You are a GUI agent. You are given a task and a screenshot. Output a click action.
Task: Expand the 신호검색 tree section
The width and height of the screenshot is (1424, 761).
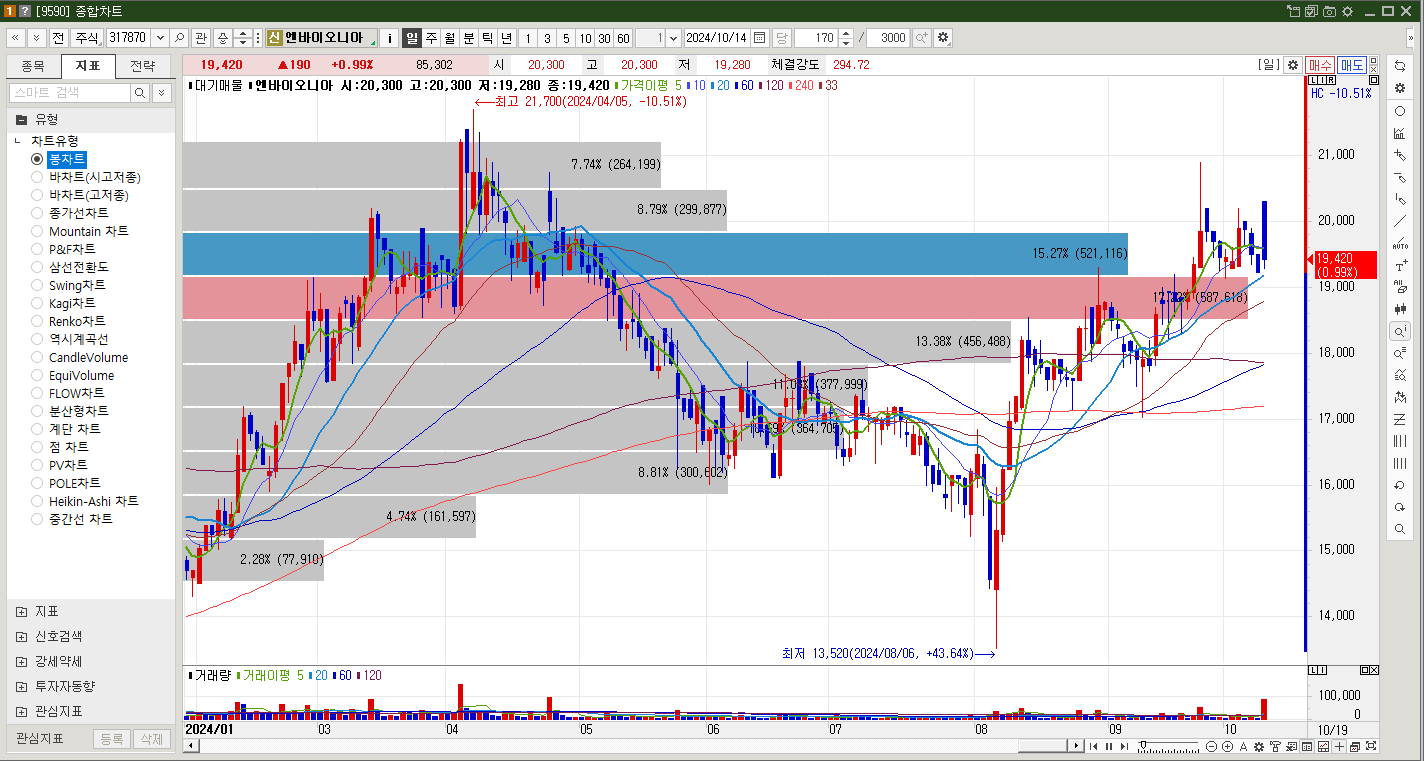pyautogui.click(x=21, y=636)
